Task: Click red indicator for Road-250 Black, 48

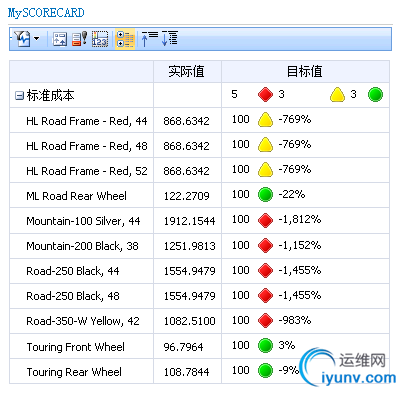Action: pyautogui.click(x=265, y=295)
